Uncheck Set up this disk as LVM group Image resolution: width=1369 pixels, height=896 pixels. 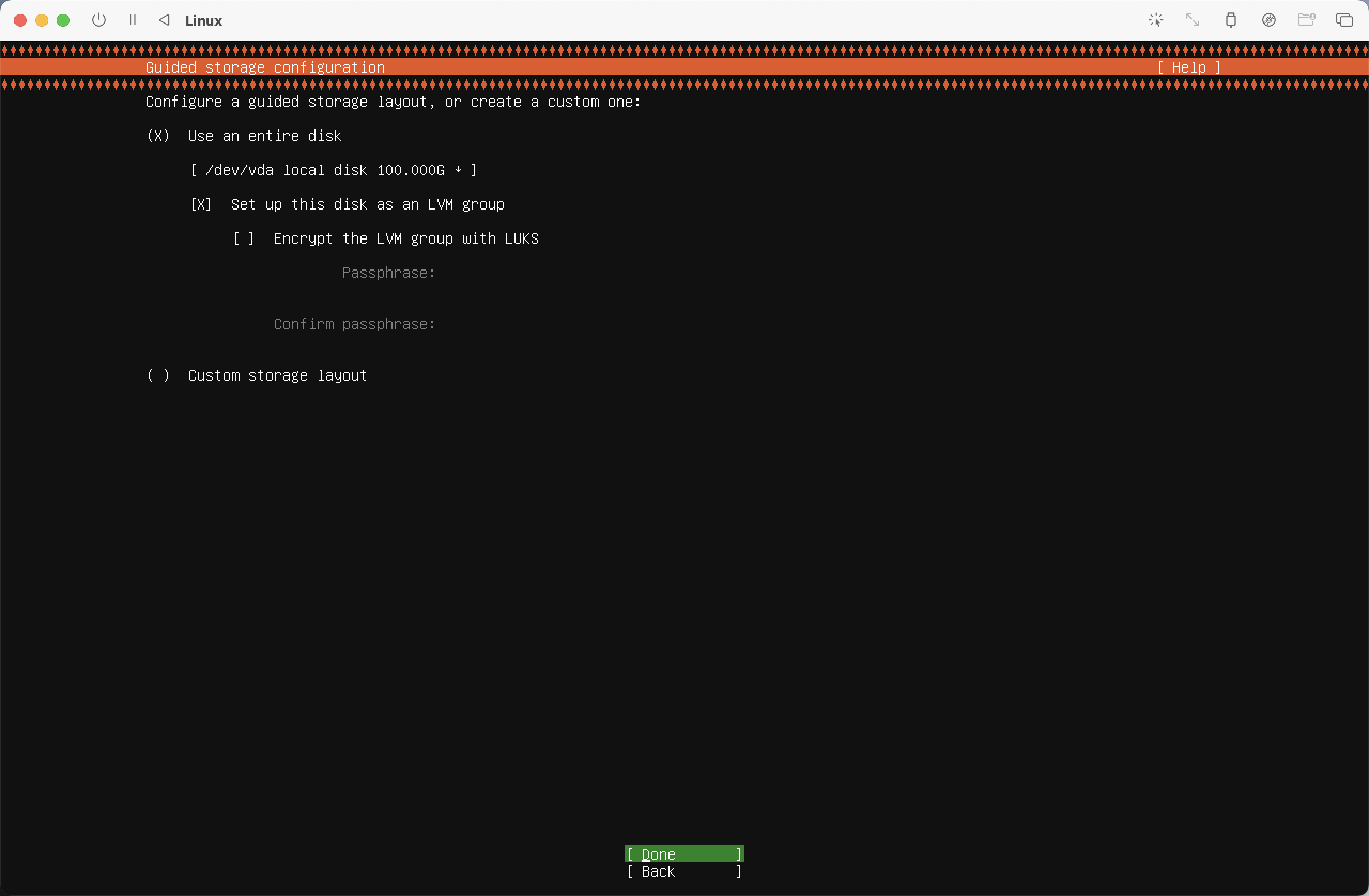coord(201,205)
